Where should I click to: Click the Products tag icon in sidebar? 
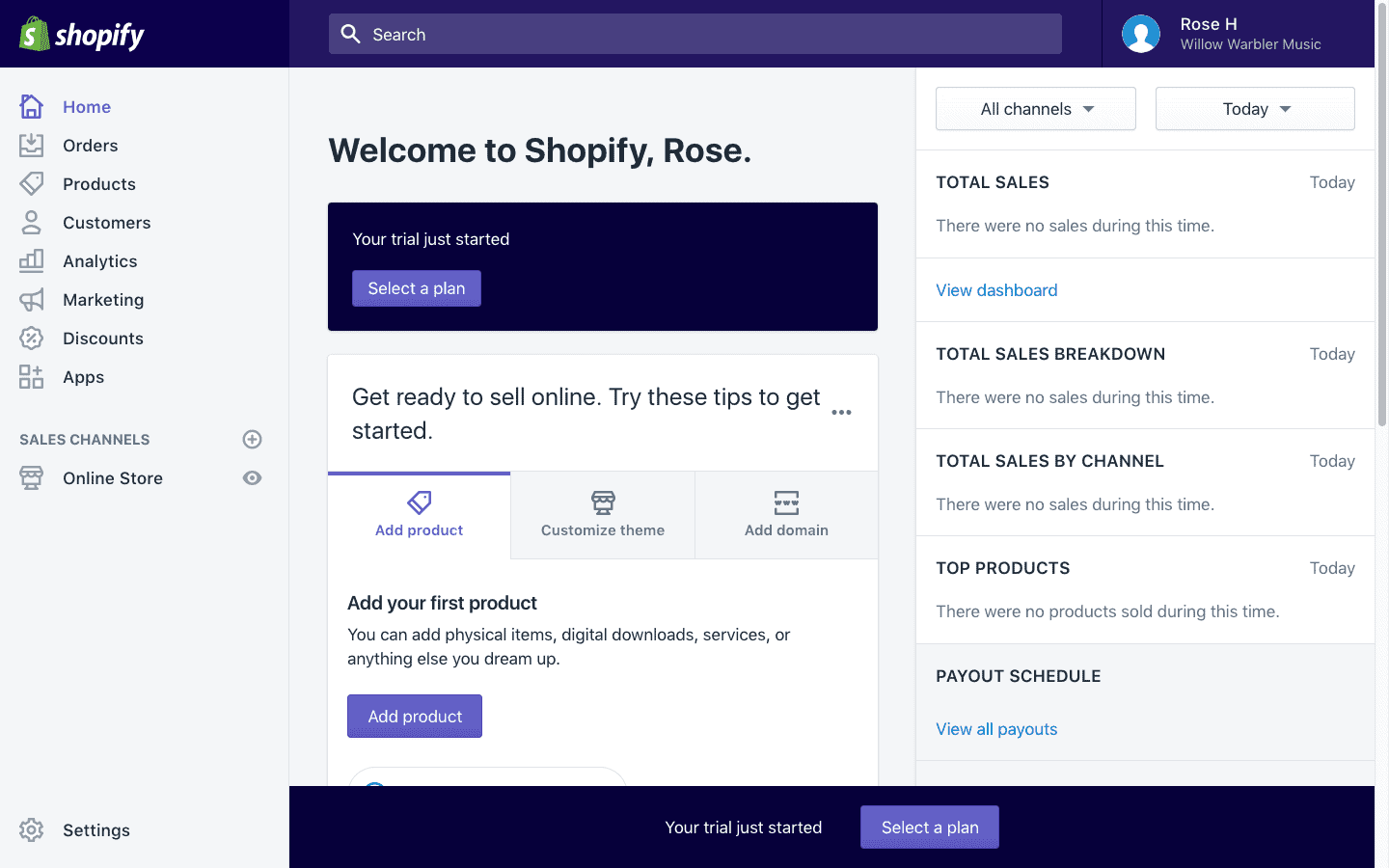32,183
